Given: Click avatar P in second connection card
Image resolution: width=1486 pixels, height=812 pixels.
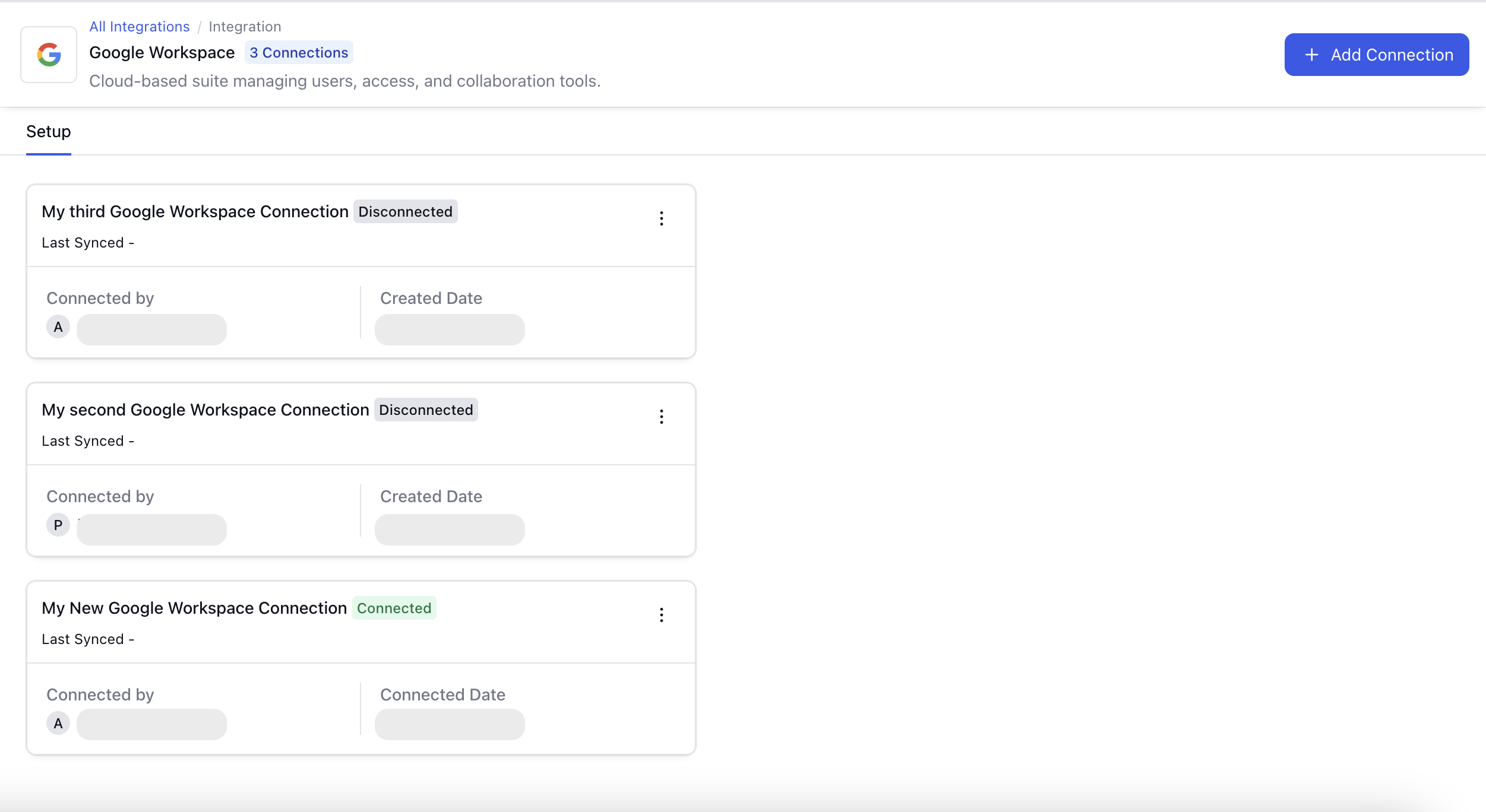Looking at the screenshot, I should coord(58,525).
